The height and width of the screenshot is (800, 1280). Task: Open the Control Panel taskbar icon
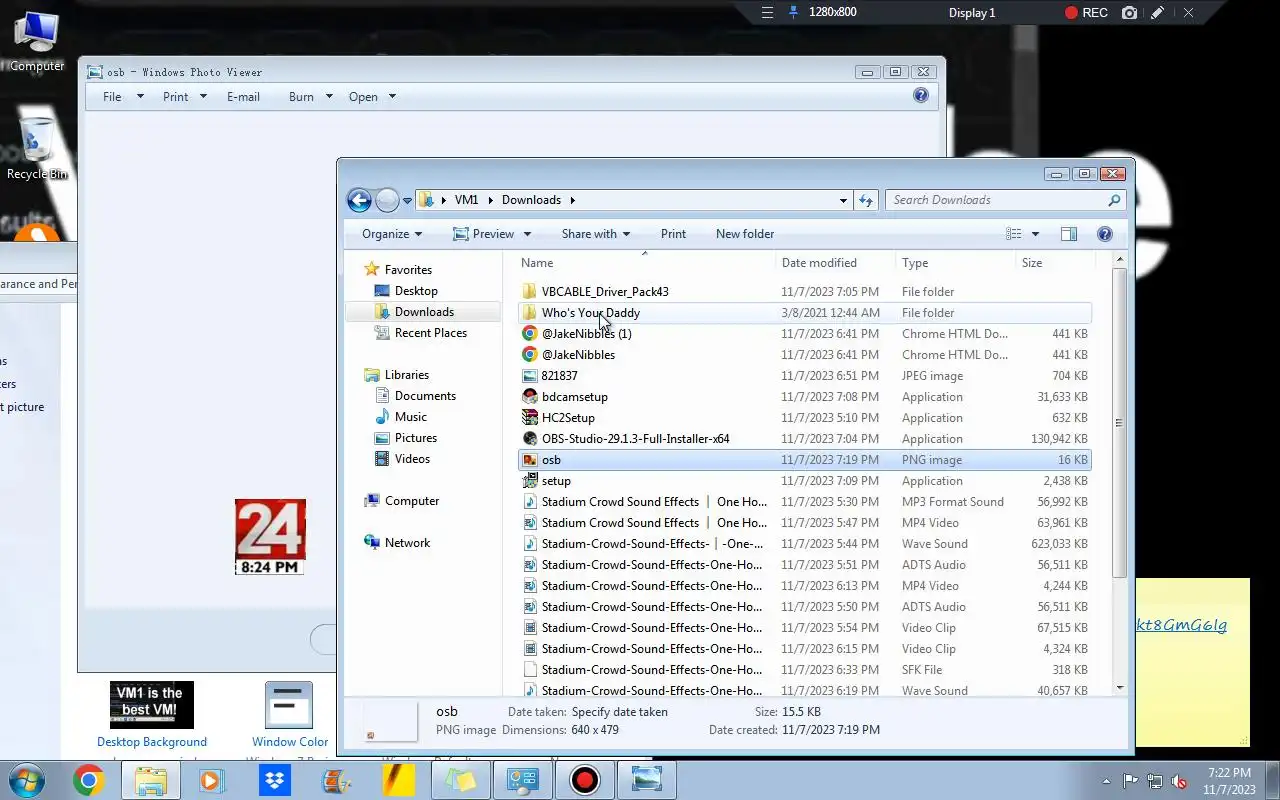[x=522, y=780]
